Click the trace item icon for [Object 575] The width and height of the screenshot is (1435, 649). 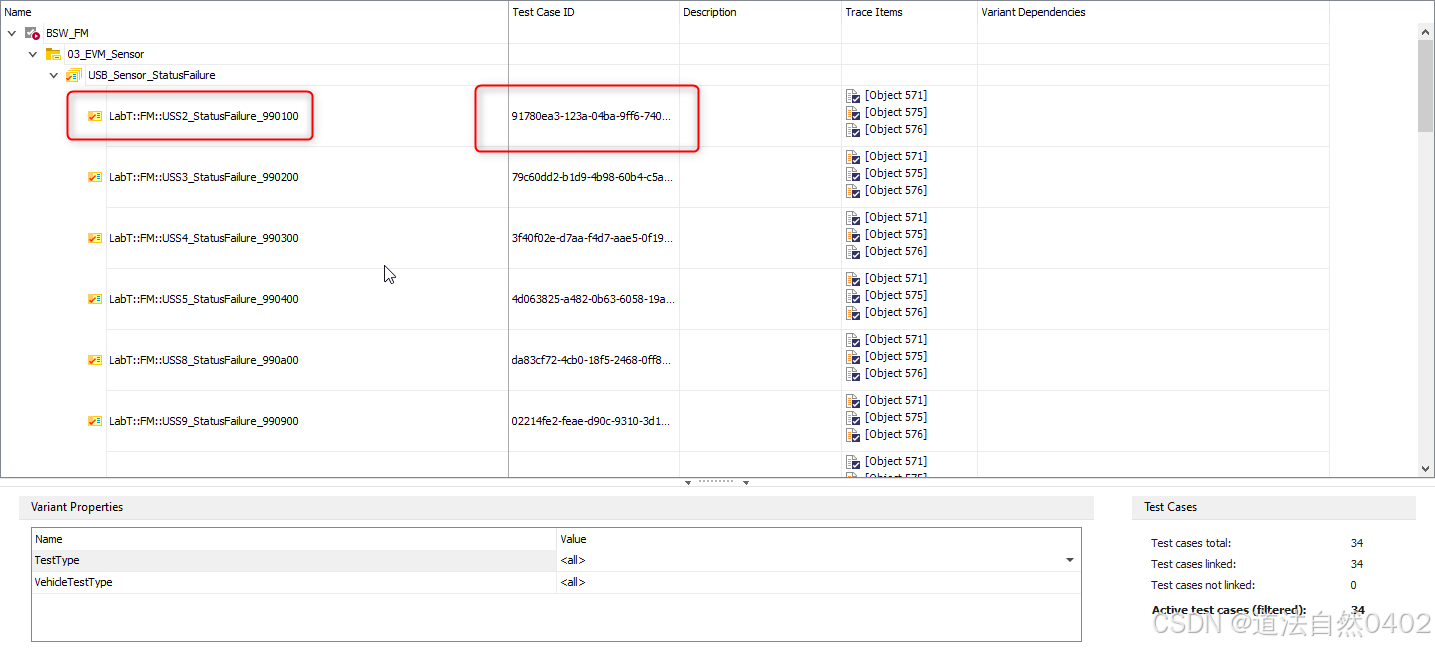point(853,112)
